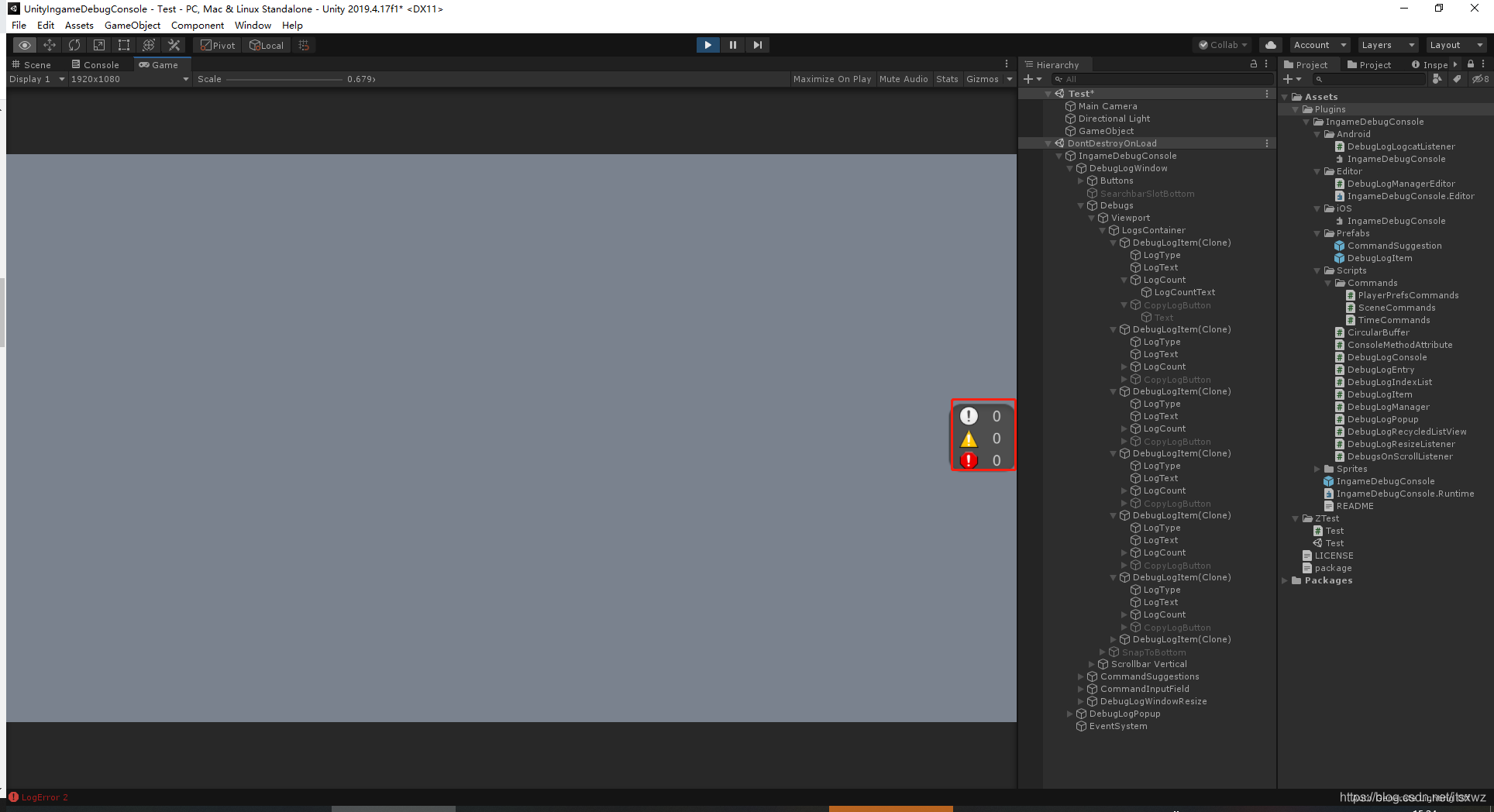Image resolution: width=1494 pixels, height=812 pixels.
Task: Open the Layout dropdown
Action: (x=1456, y=45)
